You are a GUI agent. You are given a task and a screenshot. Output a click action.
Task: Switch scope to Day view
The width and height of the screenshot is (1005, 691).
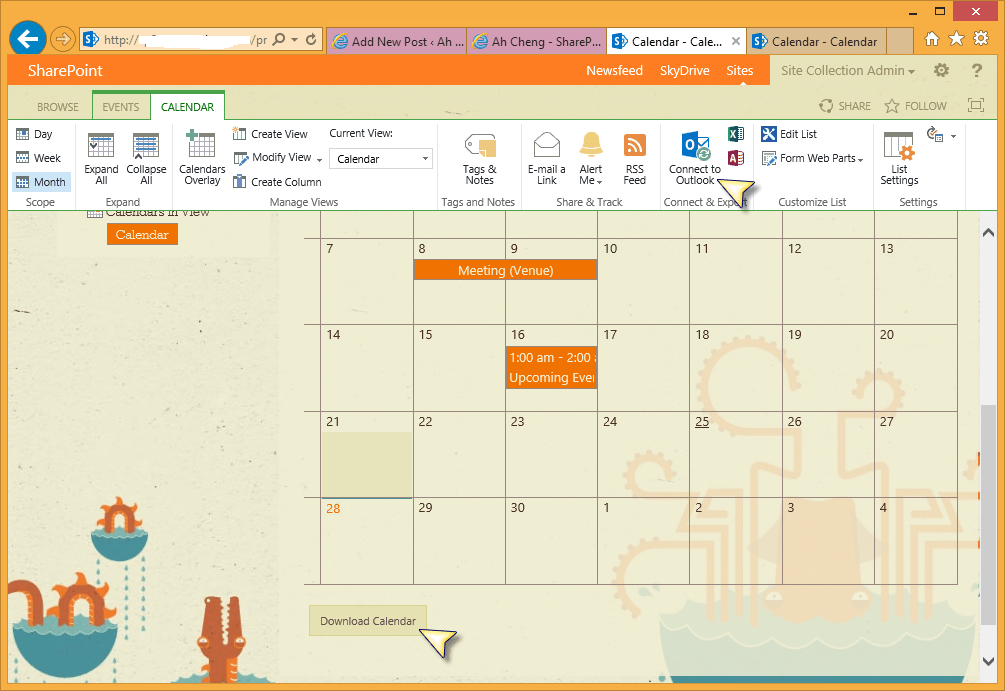point(37,134)
